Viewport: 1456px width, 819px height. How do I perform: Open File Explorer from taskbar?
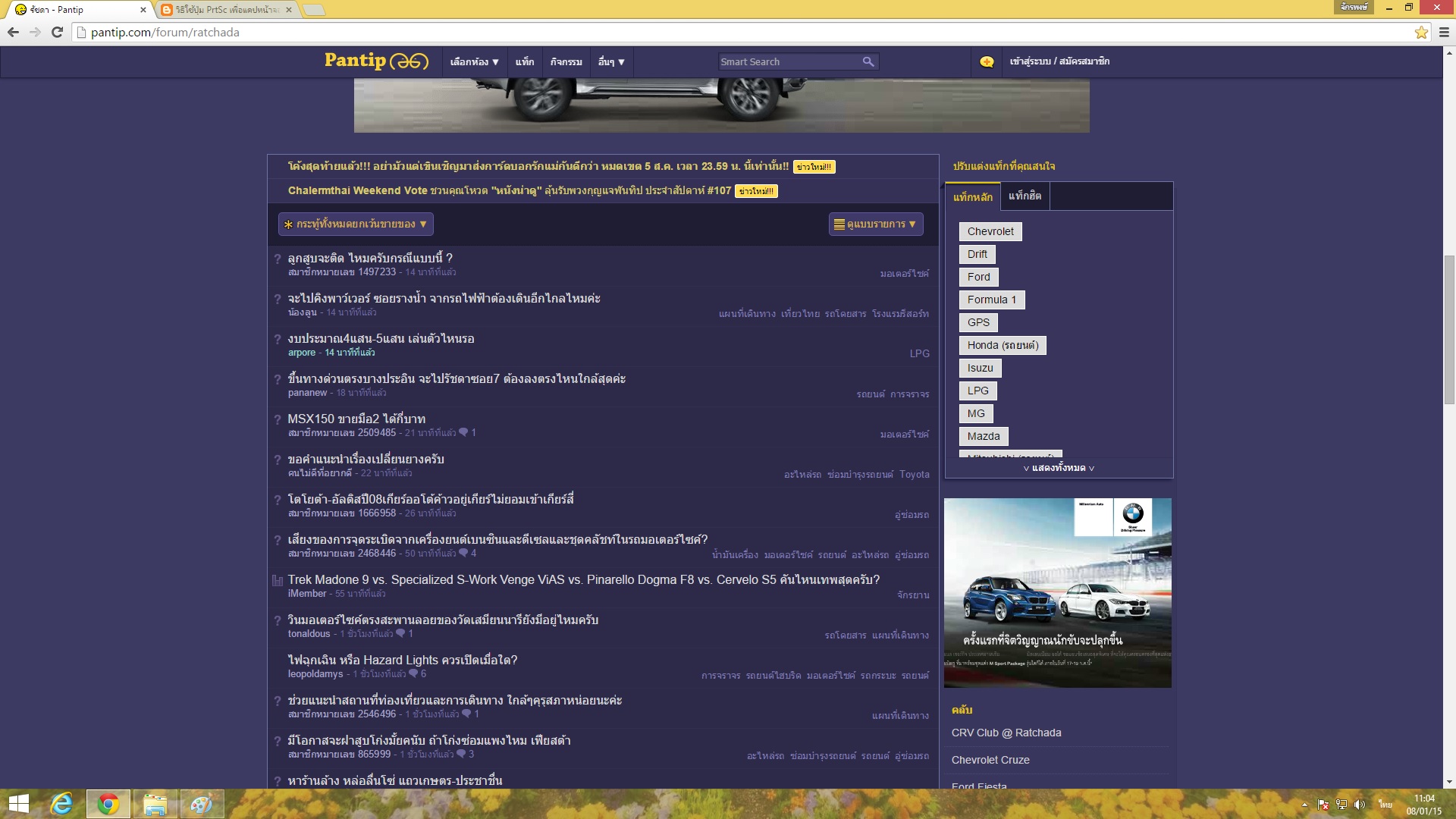155,804
